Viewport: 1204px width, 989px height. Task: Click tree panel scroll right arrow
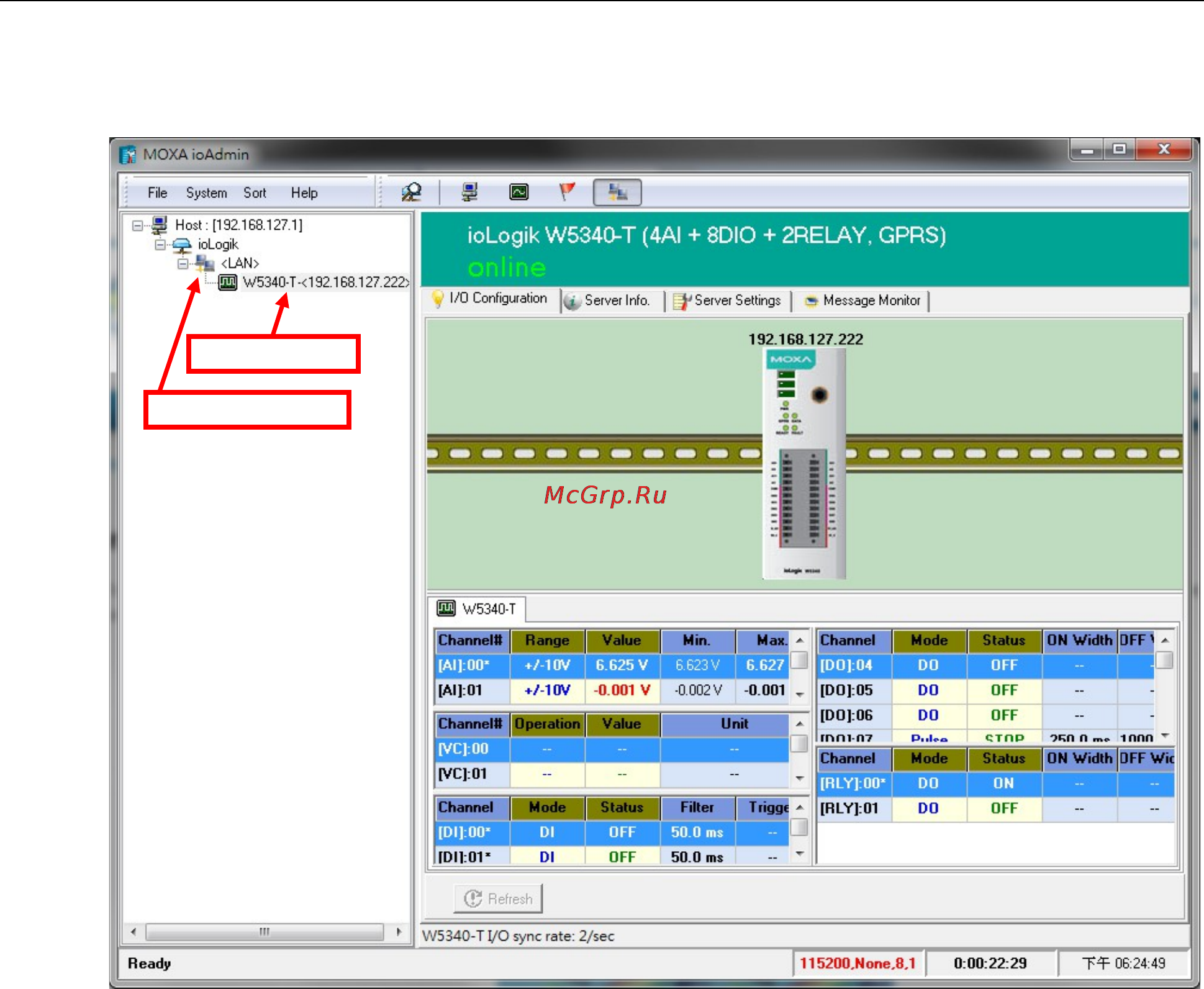point(399,932)
